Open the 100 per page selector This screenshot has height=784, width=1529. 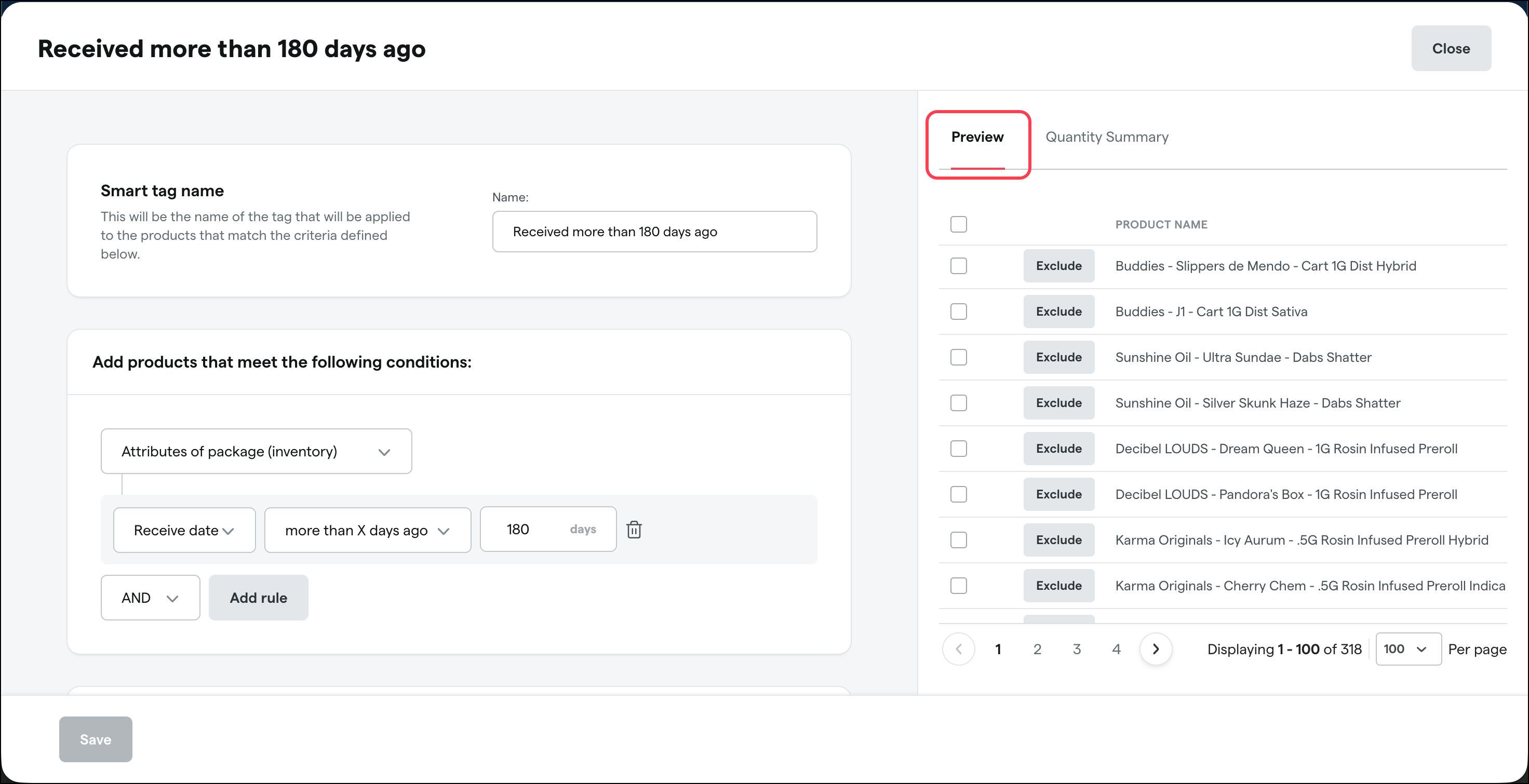[x=1408, y=648]
